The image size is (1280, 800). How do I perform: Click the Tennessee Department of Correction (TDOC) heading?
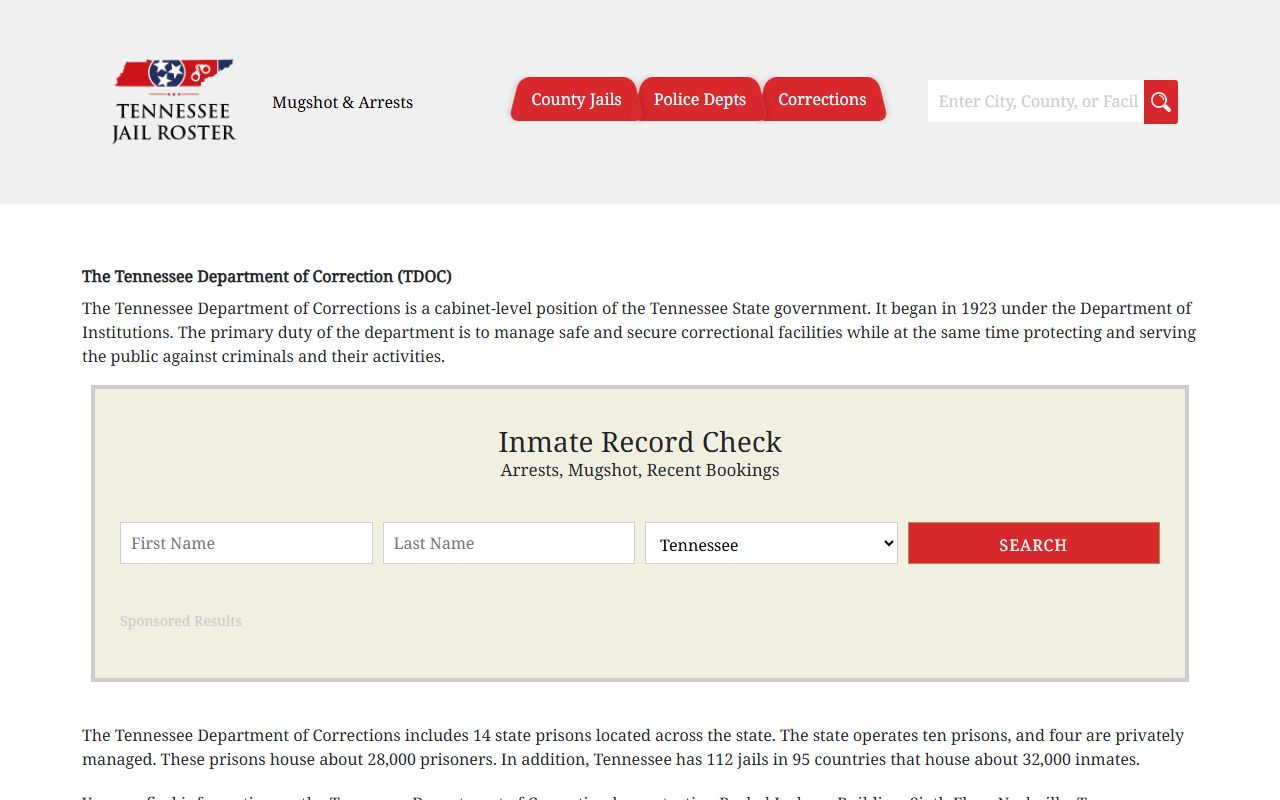click(x=267, y=276)
